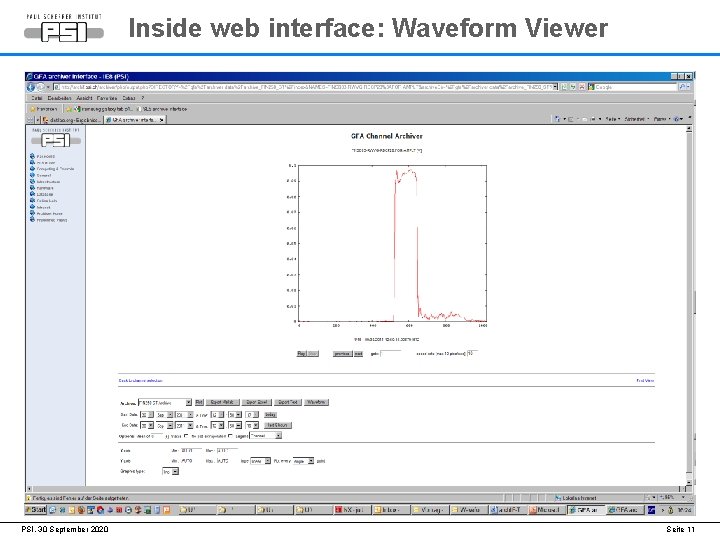Image resolution: width=720 pixels, height=540 pixels.
Task: Click globe icon beside Computing sidebar link
Action: tap(33, 169)
